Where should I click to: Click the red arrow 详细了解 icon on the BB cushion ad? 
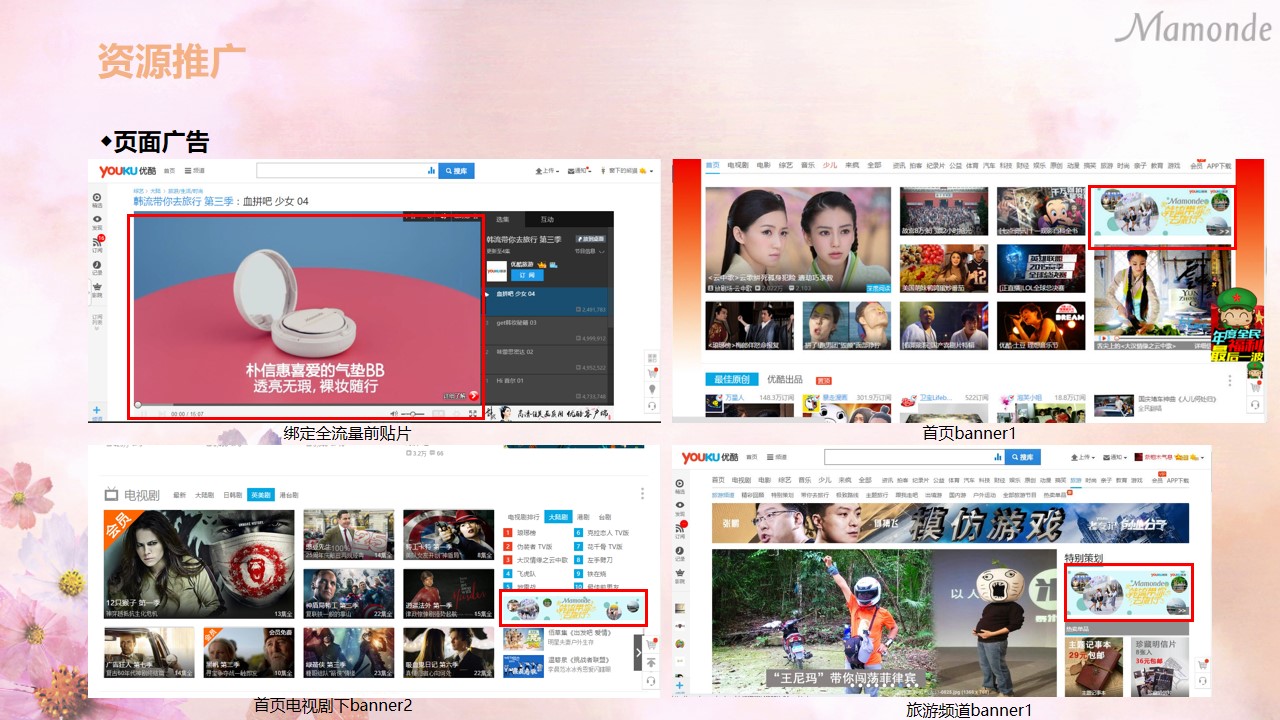click(472, 395)
